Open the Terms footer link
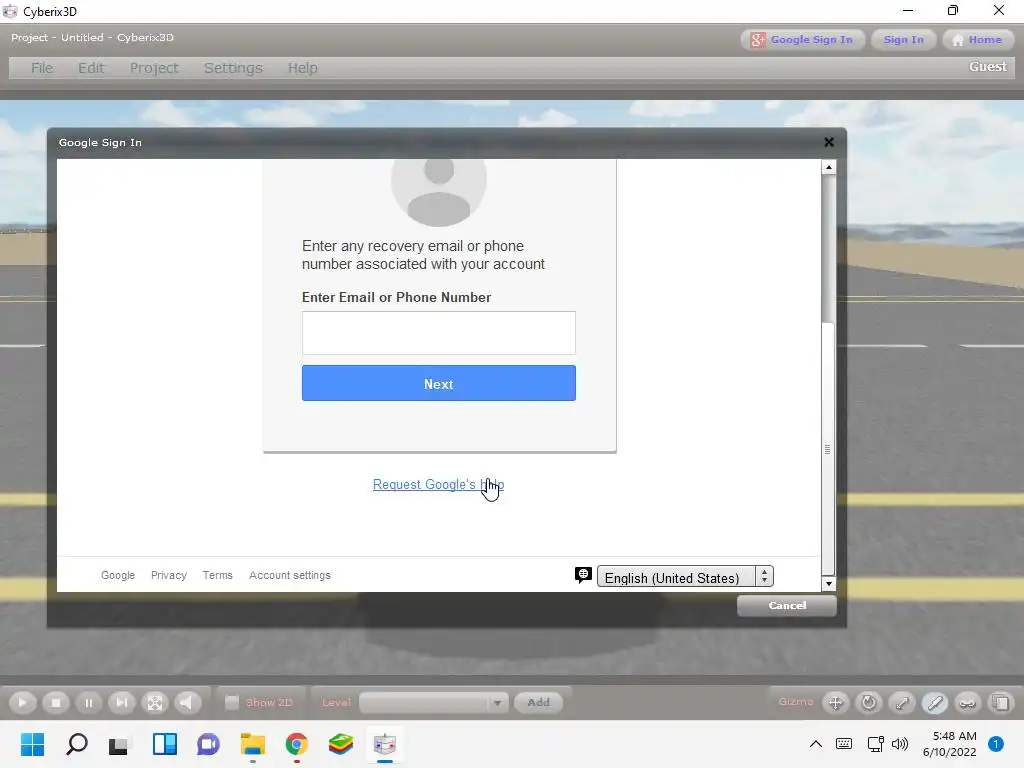Viewport: 1024px width, 768px height. (x=217, y=575)
